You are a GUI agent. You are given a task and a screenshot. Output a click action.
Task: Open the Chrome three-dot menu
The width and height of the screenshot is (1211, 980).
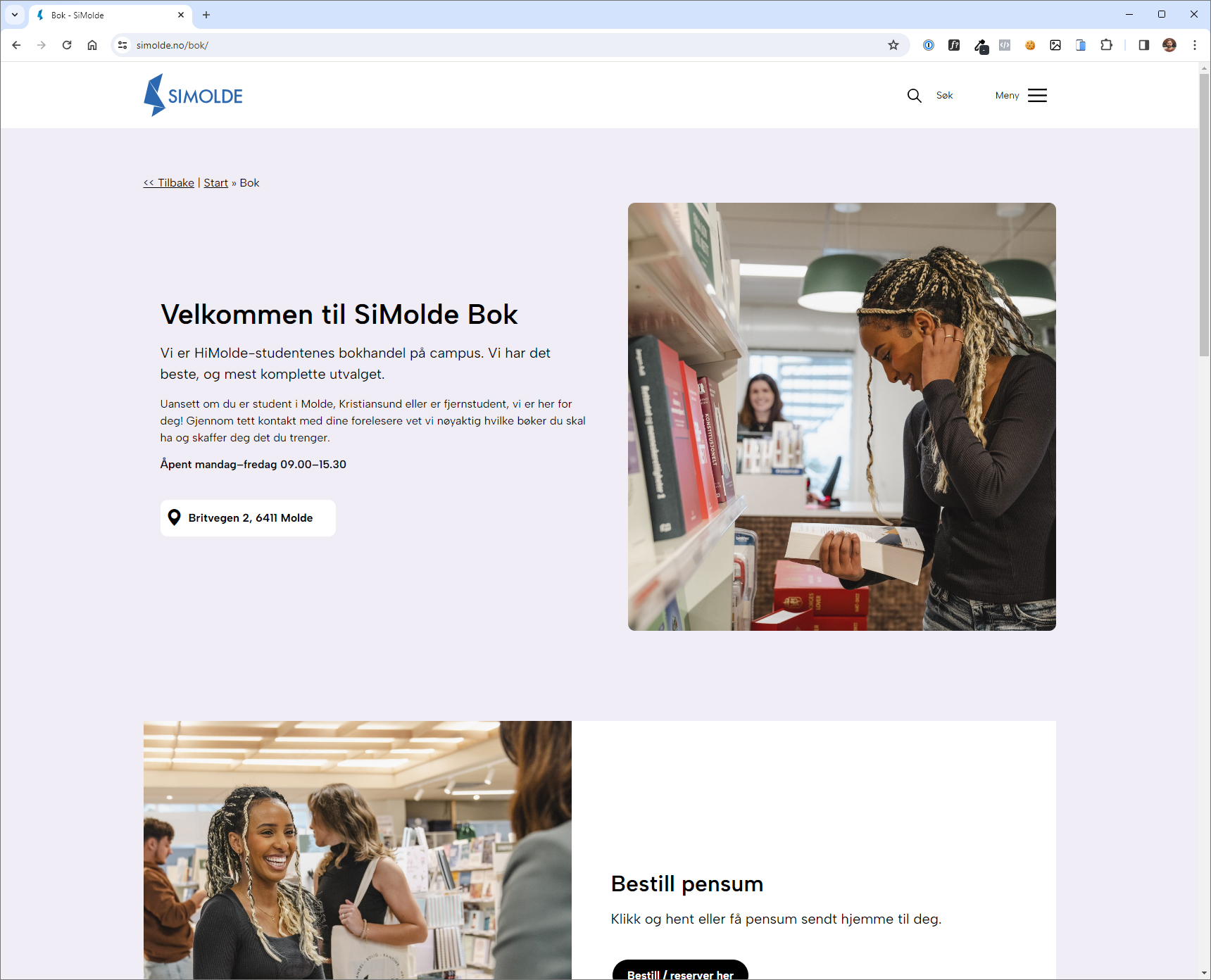tap(1195, 45)
